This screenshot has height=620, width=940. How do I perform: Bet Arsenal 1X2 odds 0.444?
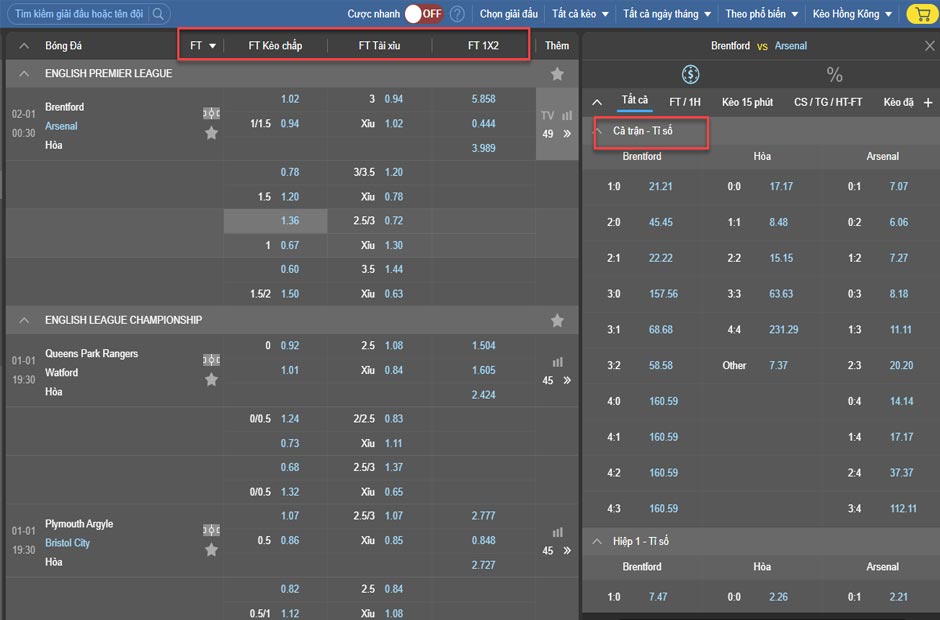pos(483,124)
